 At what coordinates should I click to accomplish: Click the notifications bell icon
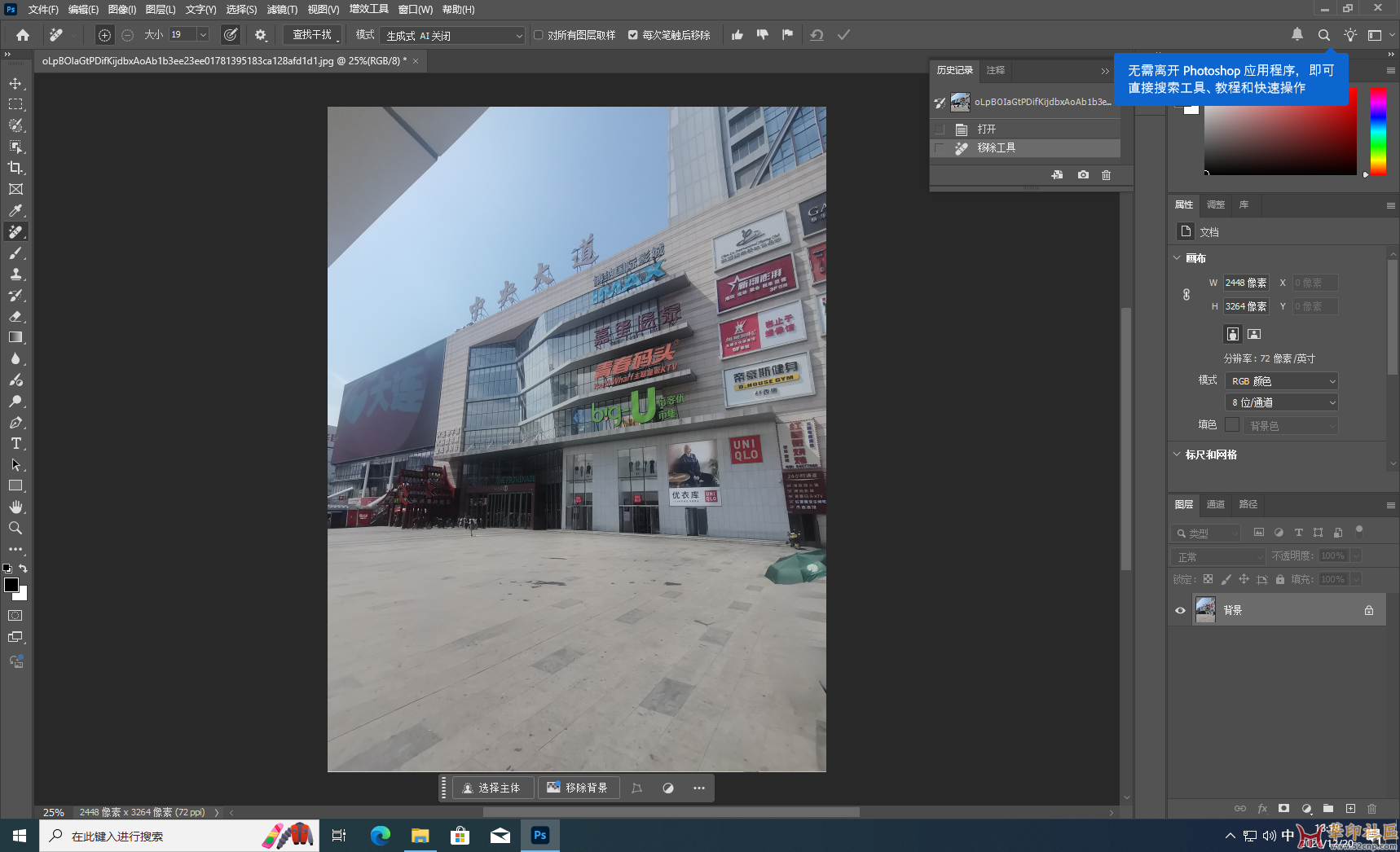pyautogui.click(x=1297, y=34)
